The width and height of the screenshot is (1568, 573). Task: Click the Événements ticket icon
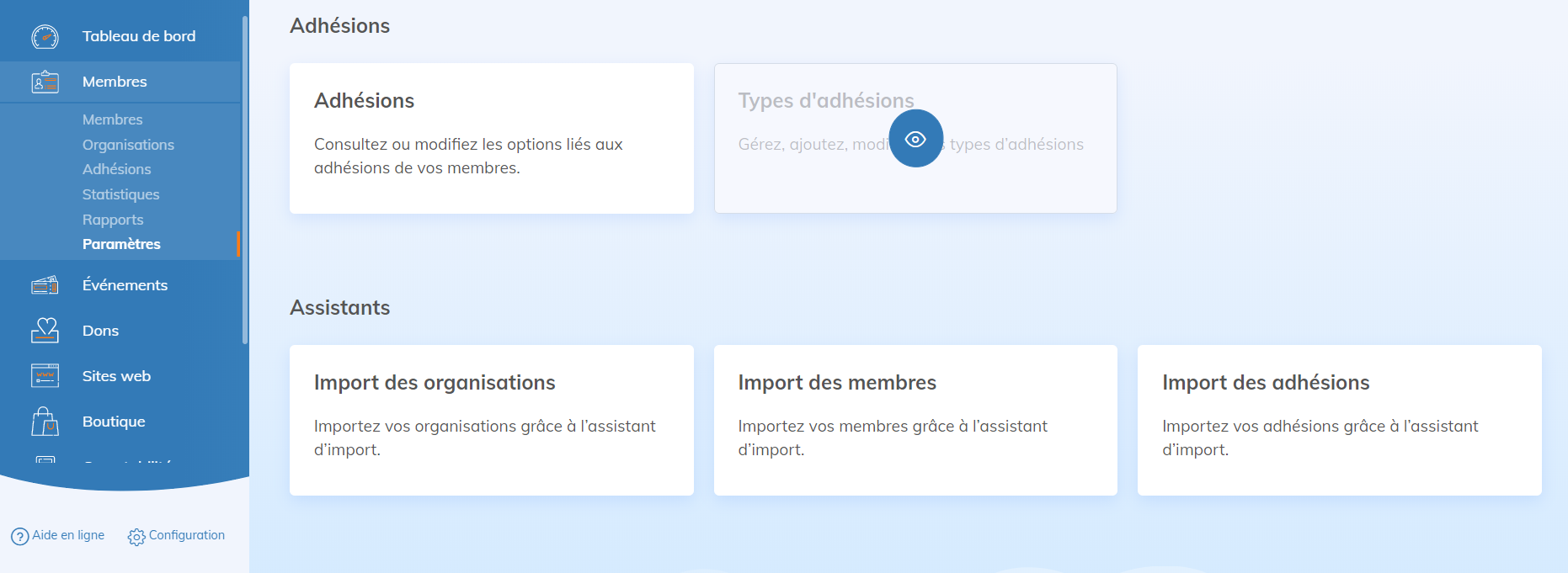[45, 286]
